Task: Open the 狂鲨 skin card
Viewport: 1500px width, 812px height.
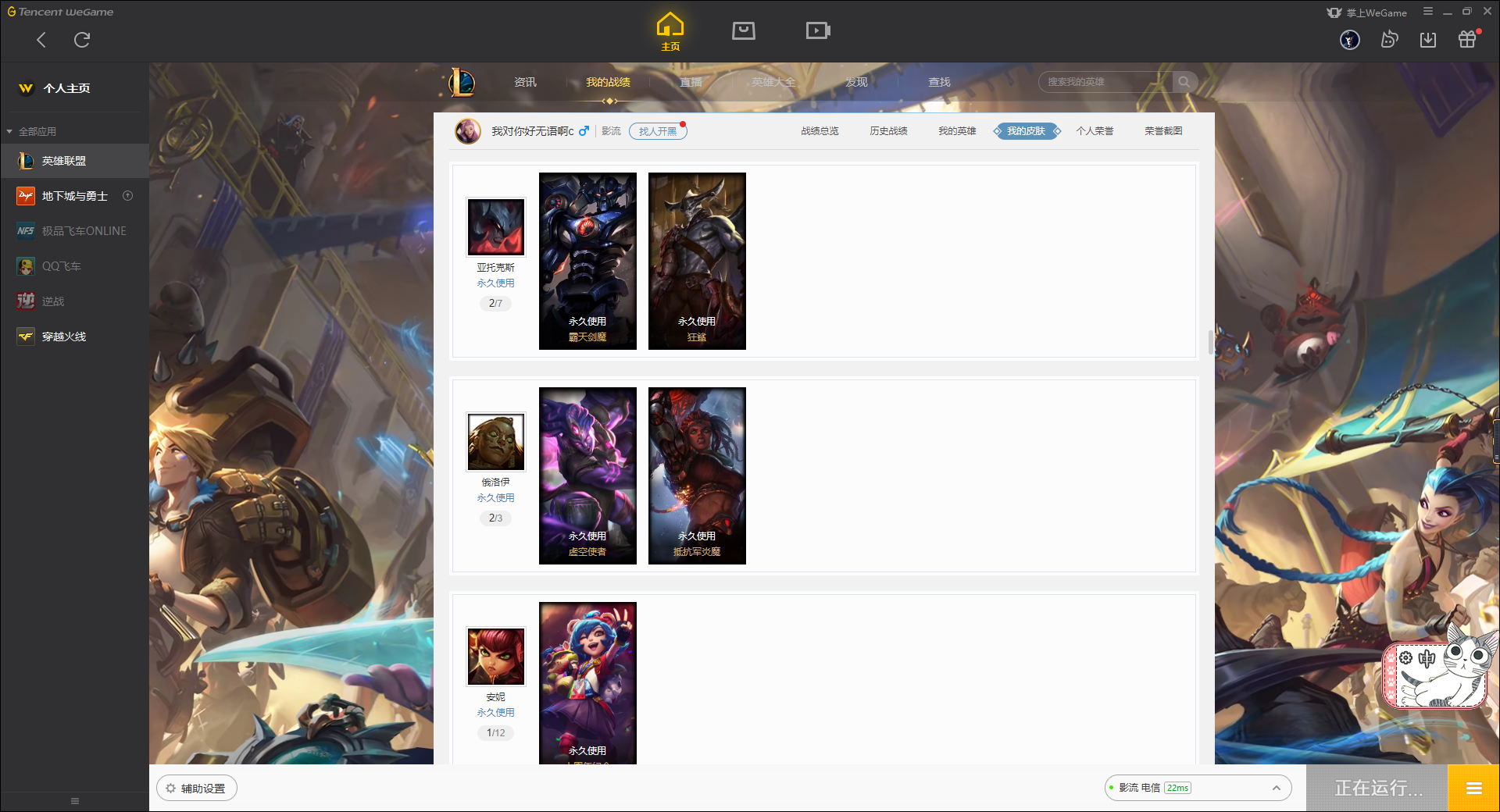Action: (697, 261)
